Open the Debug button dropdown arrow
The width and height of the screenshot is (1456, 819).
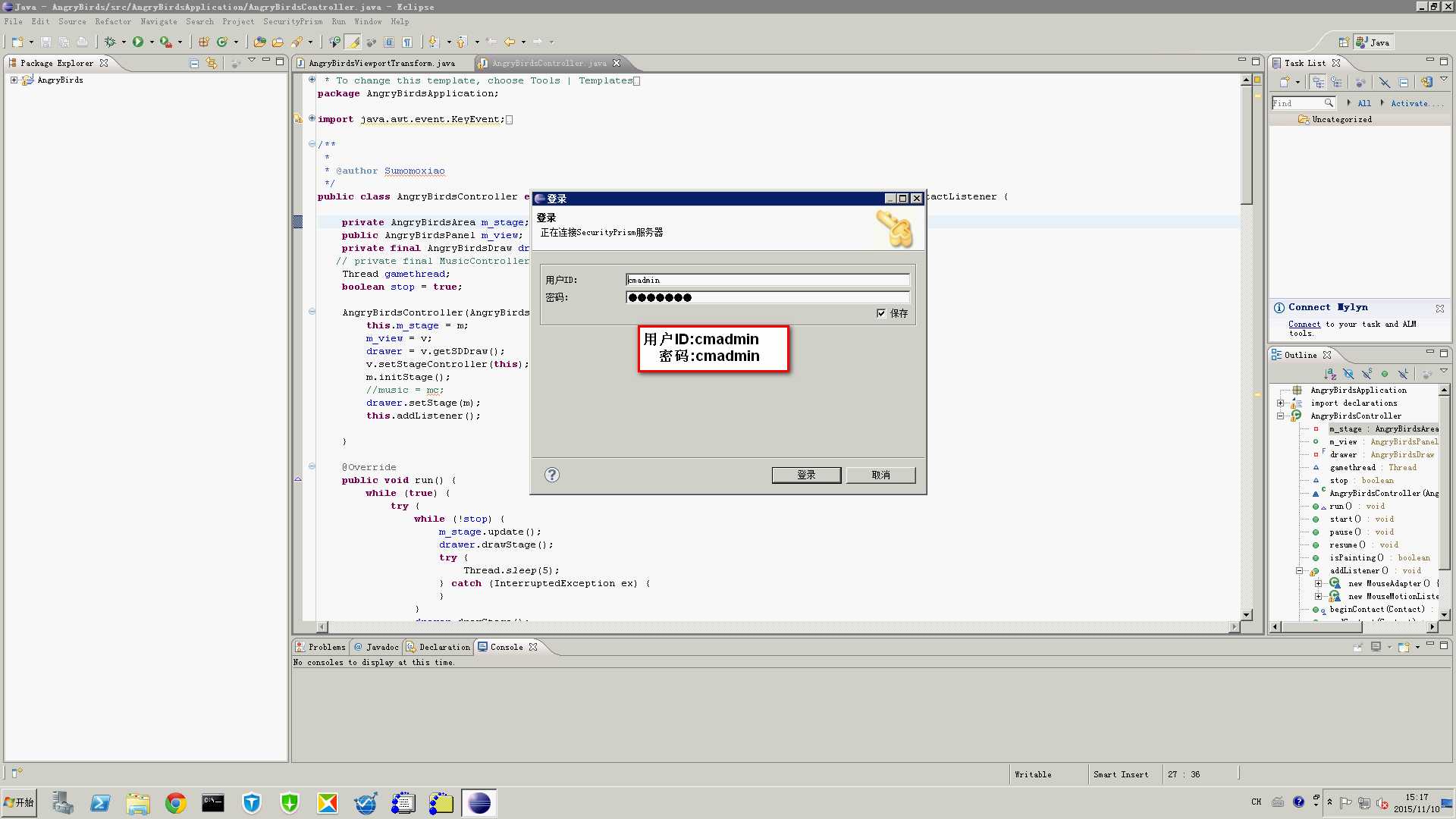(x=124, y=42)
